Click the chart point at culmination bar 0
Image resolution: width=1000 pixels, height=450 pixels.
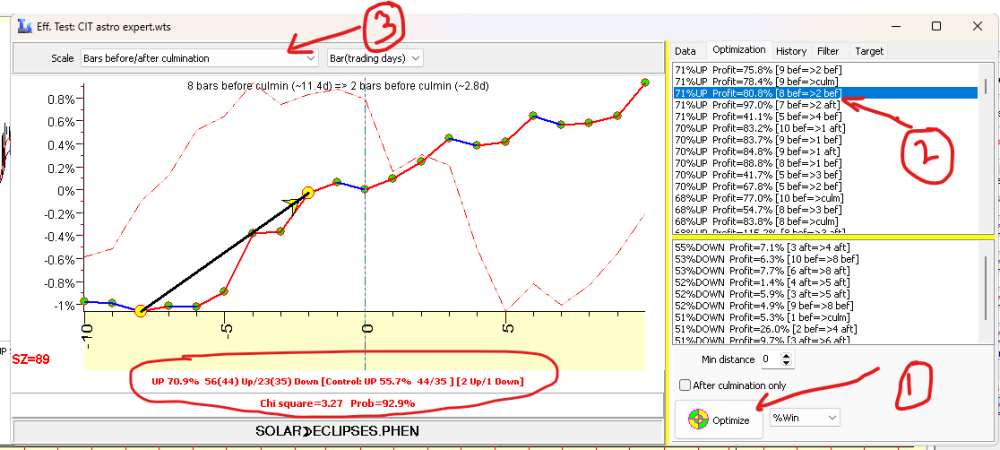365,189
